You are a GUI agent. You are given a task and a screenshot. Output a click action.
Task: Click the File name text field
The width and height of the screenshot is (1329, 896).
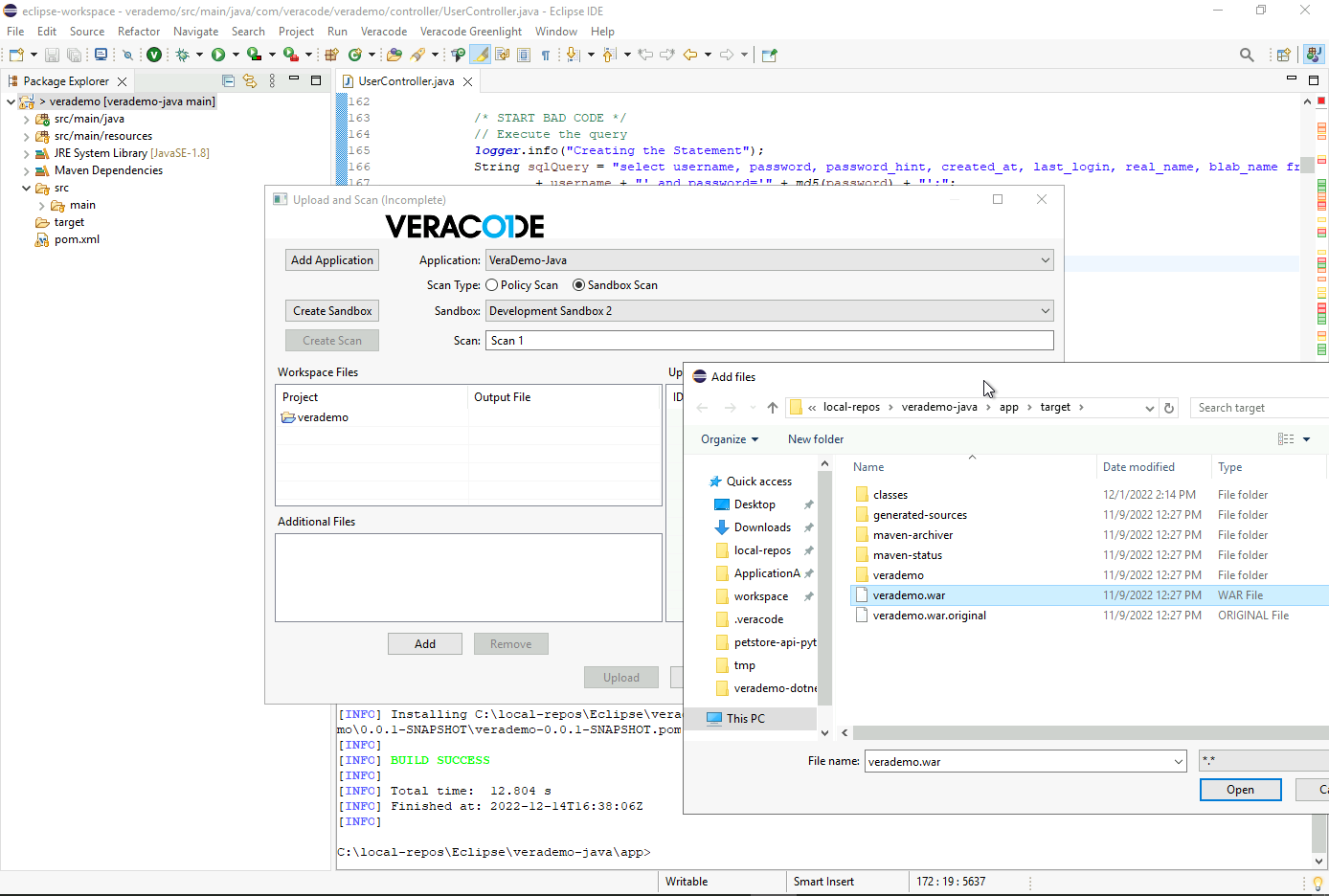[x=1018, y=762]
